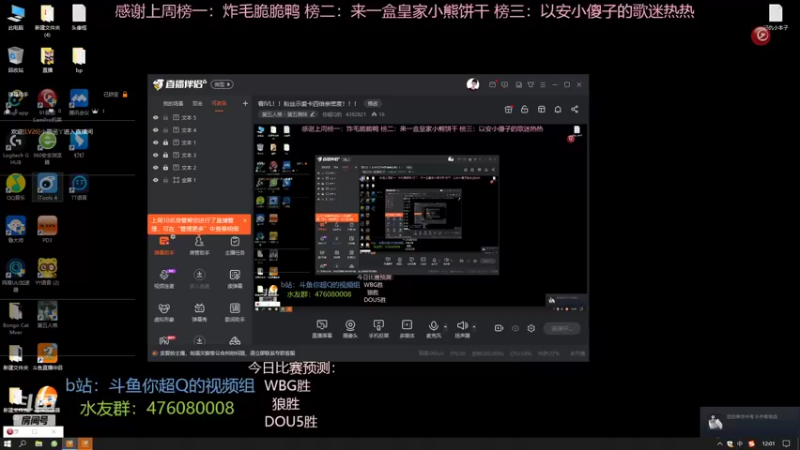The width and height of the screenshot is (800, 450).
Task: Open the 弹幕助手 tool
Action: 164,245
